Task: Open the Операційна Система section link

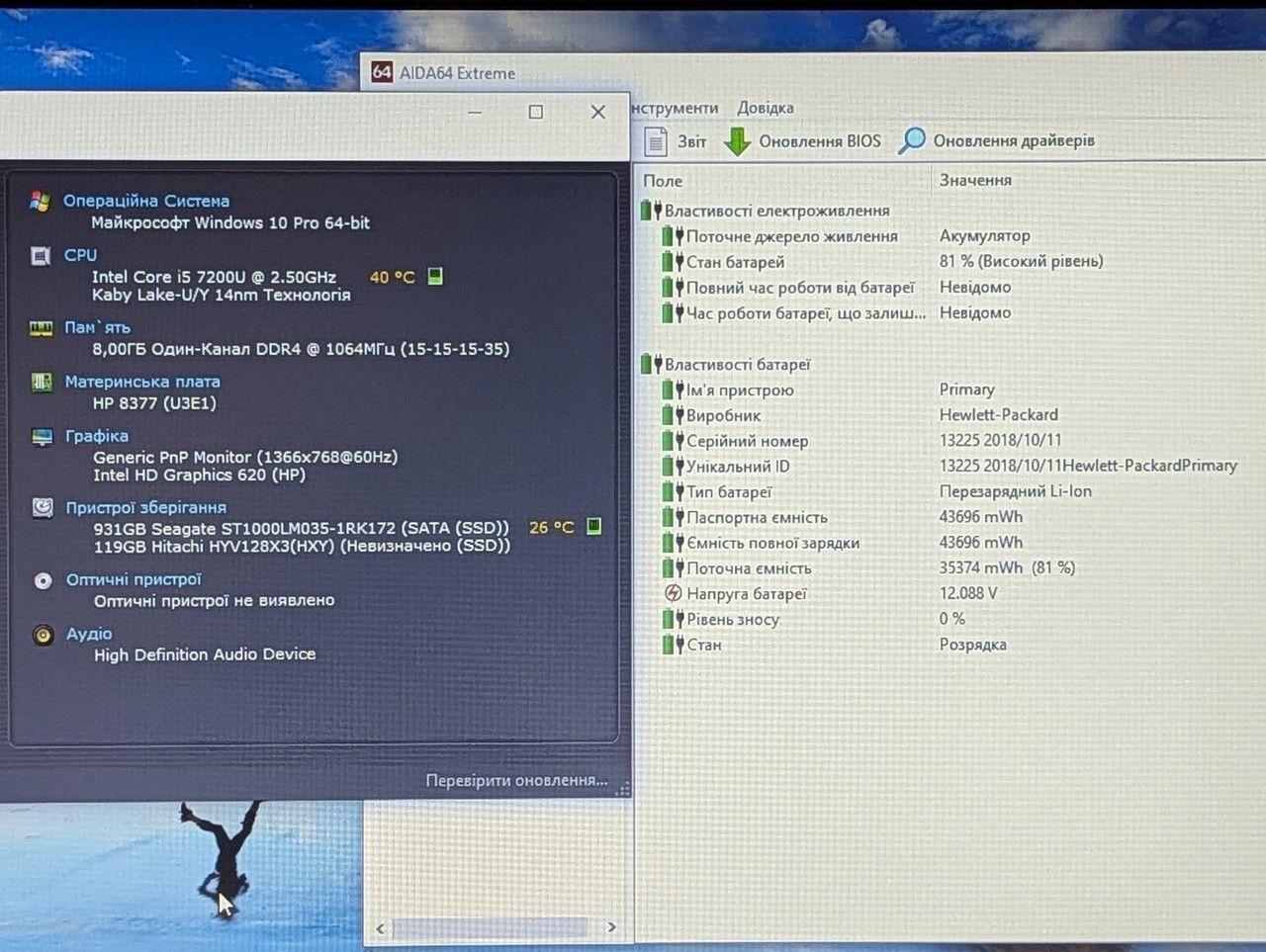Action: 146,201
